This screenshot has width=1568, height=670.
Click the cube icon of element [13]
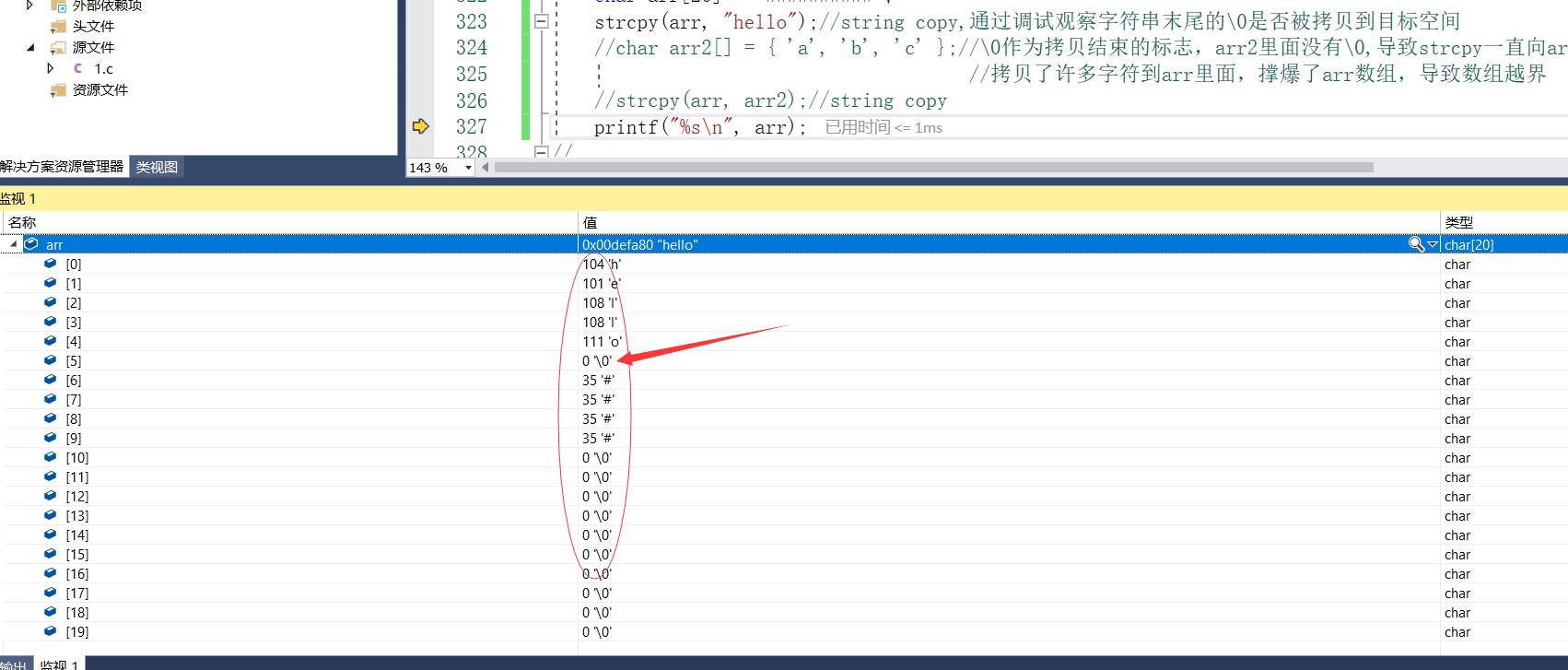[x=51, y=515]
